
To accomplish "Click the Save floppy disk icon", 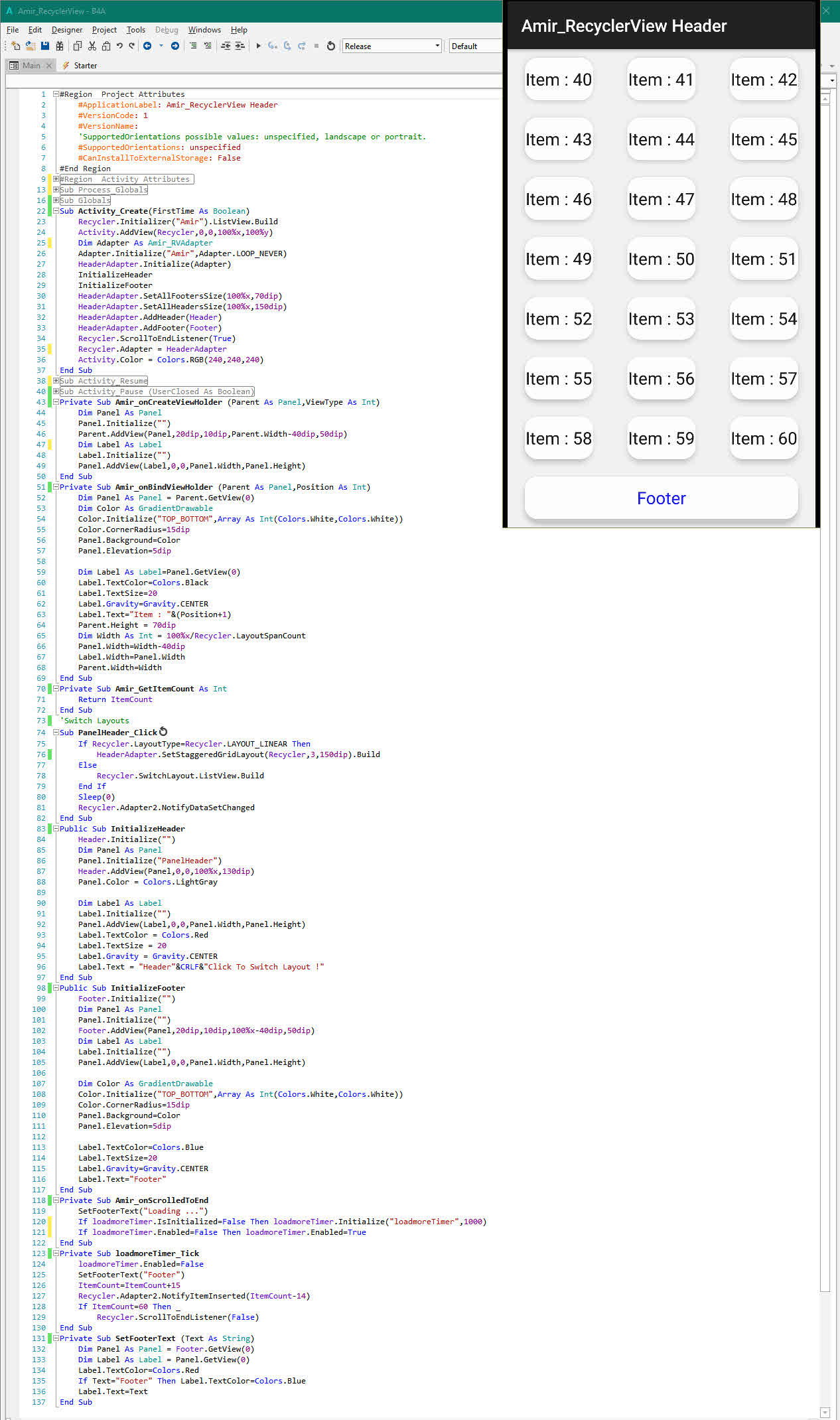I will 45,46.
